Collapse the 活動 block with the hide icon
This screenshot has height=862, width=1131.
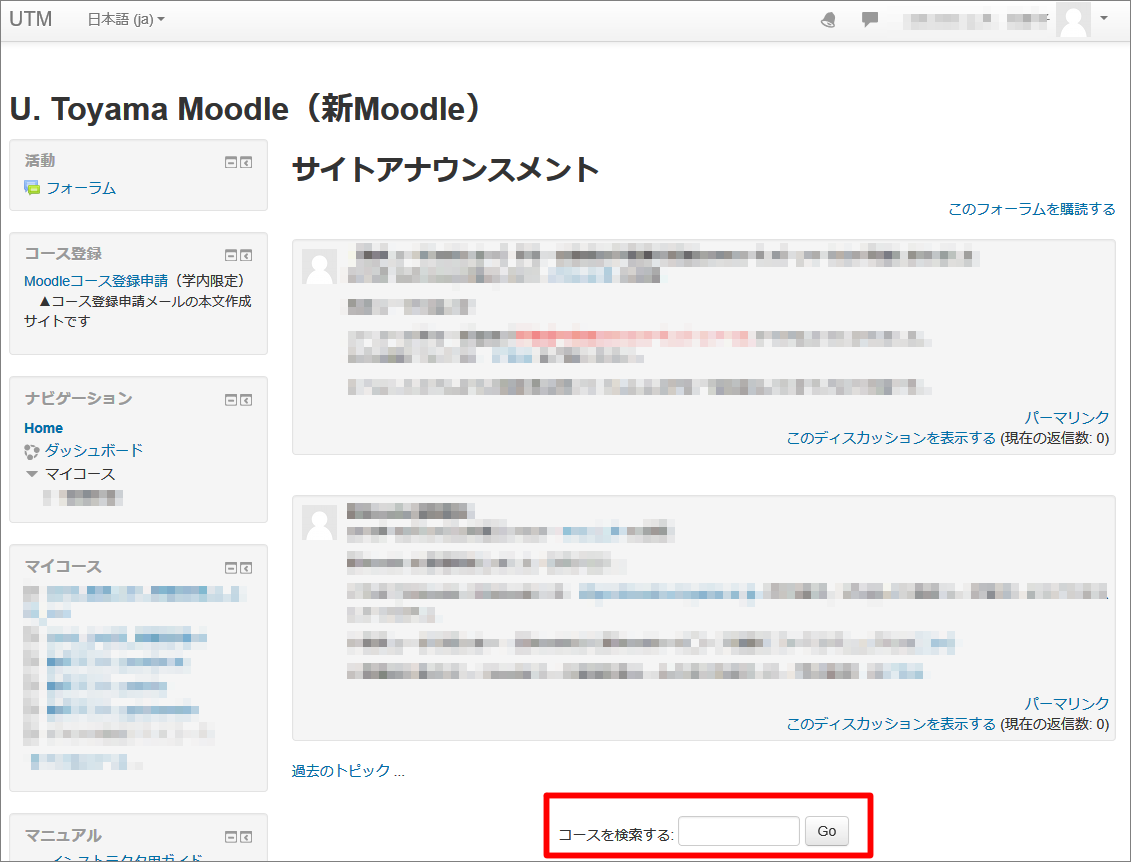pos(231,162)
